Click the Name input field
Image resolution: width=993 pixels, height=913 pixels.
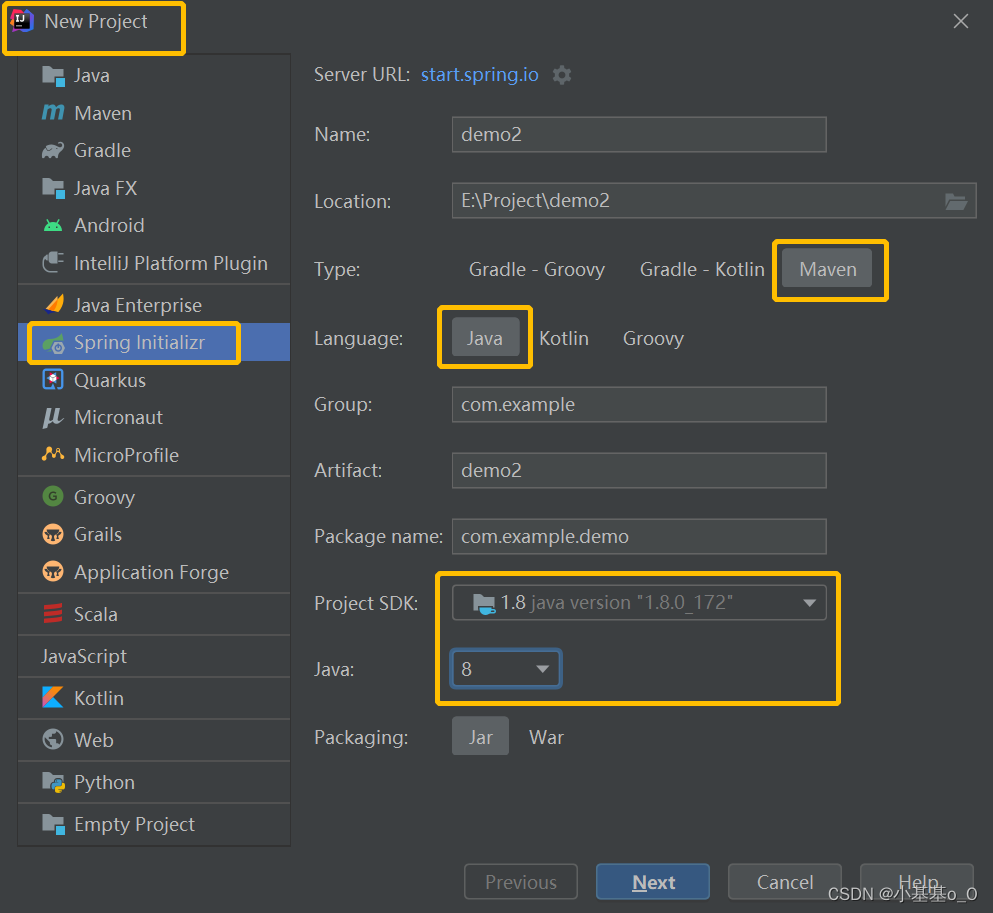639,134
